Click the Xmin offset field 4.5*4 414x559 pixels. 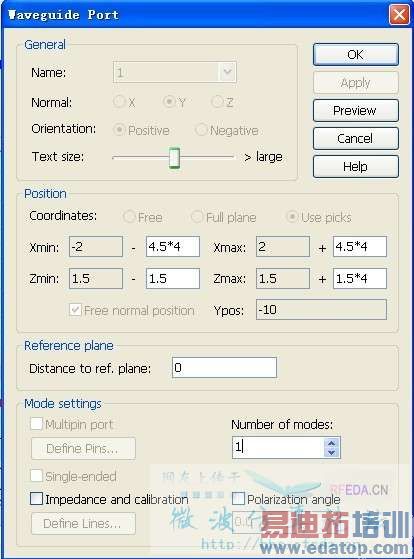coord(173,246)
